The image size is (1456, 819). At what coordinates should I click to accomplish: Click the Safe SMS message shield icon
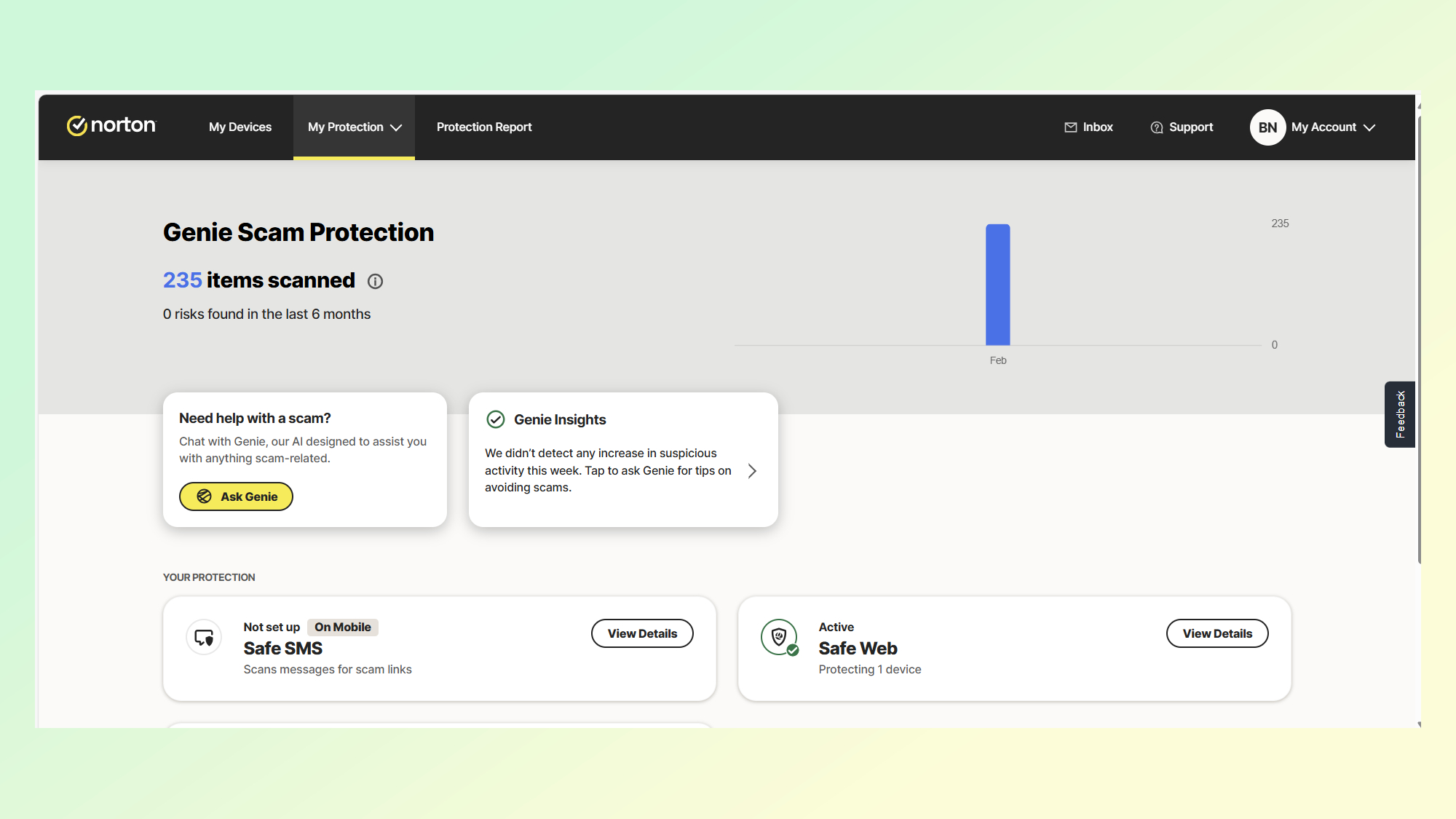[x=204, y=638]
